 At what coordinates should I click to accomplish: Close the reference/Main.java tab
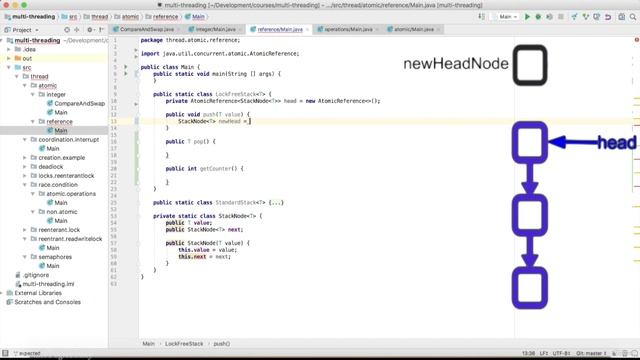click(x=307, y=29)
